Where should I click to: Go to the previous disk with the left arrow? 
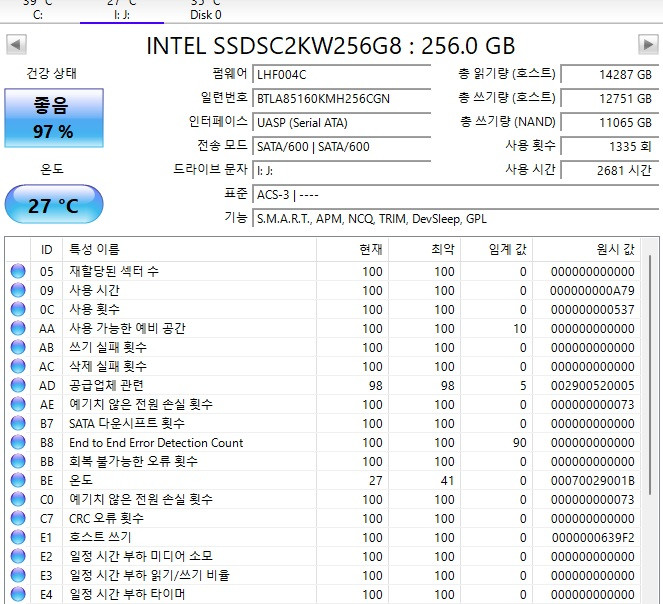click(16, 44)
